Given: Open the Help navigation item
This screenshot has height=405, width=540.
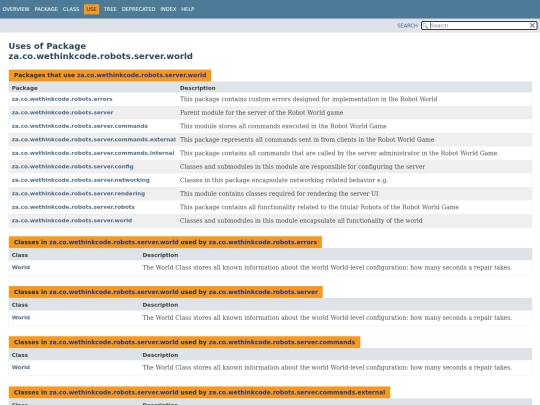Looking at the screenshot, I should 188,9.
